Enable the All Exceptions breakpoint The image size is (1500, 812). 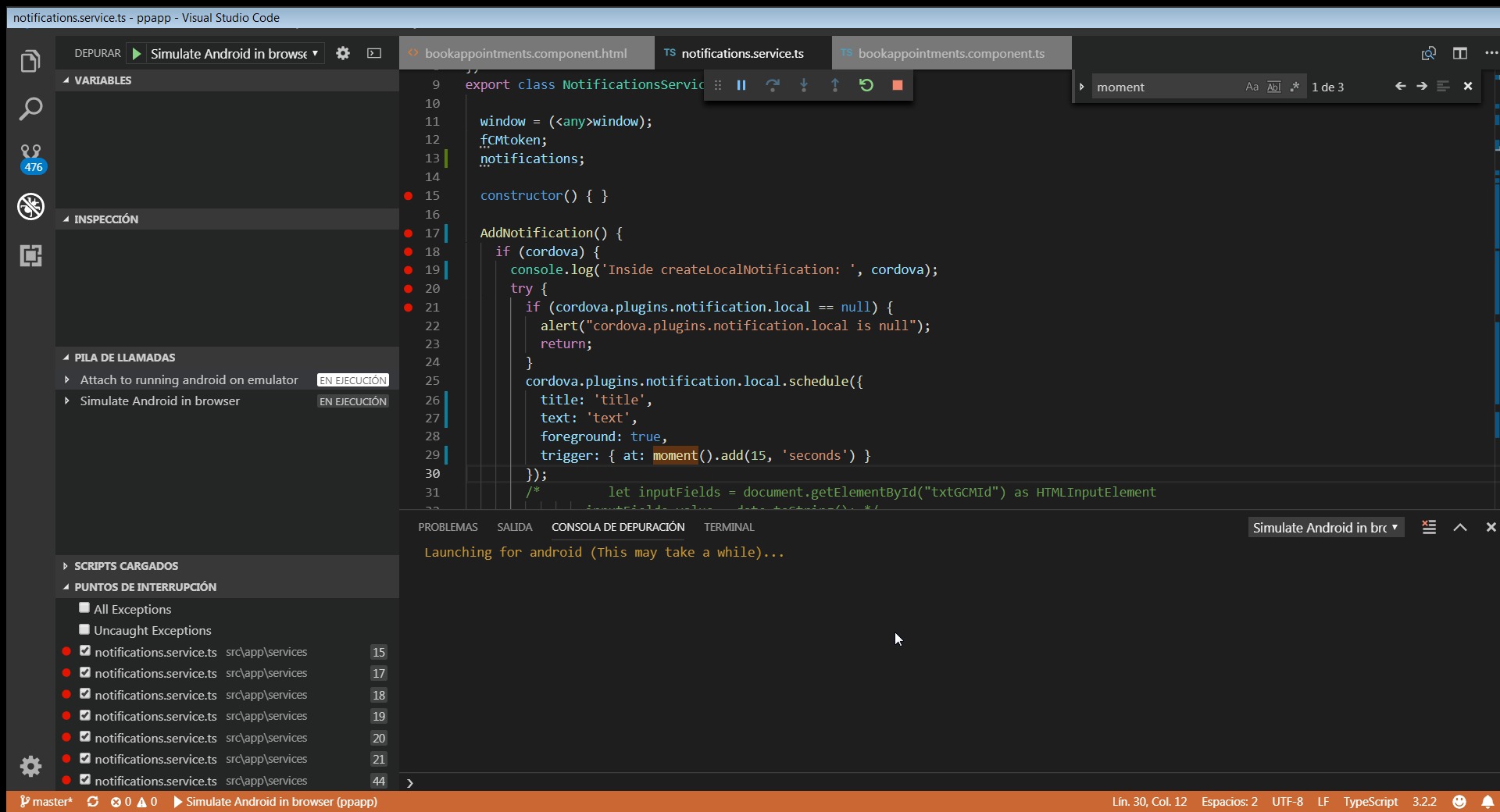pos(84,608)
